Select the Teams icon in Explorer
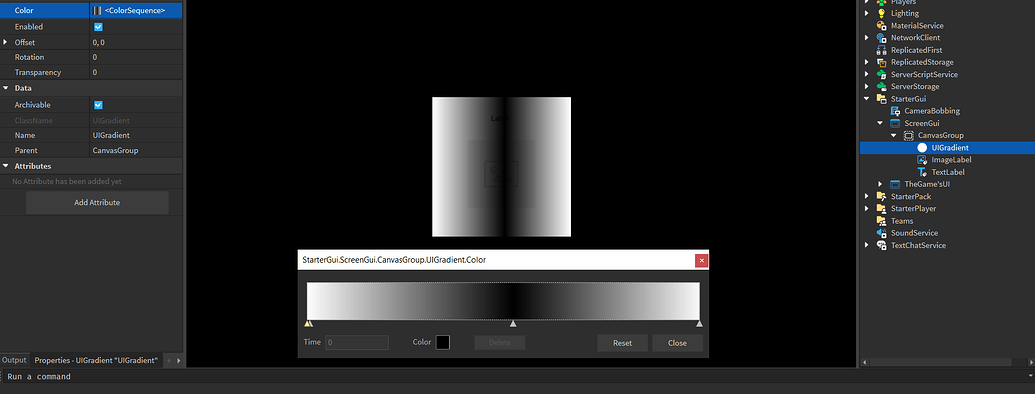Viewport: 1035px width, 394px height. [881, 221]
